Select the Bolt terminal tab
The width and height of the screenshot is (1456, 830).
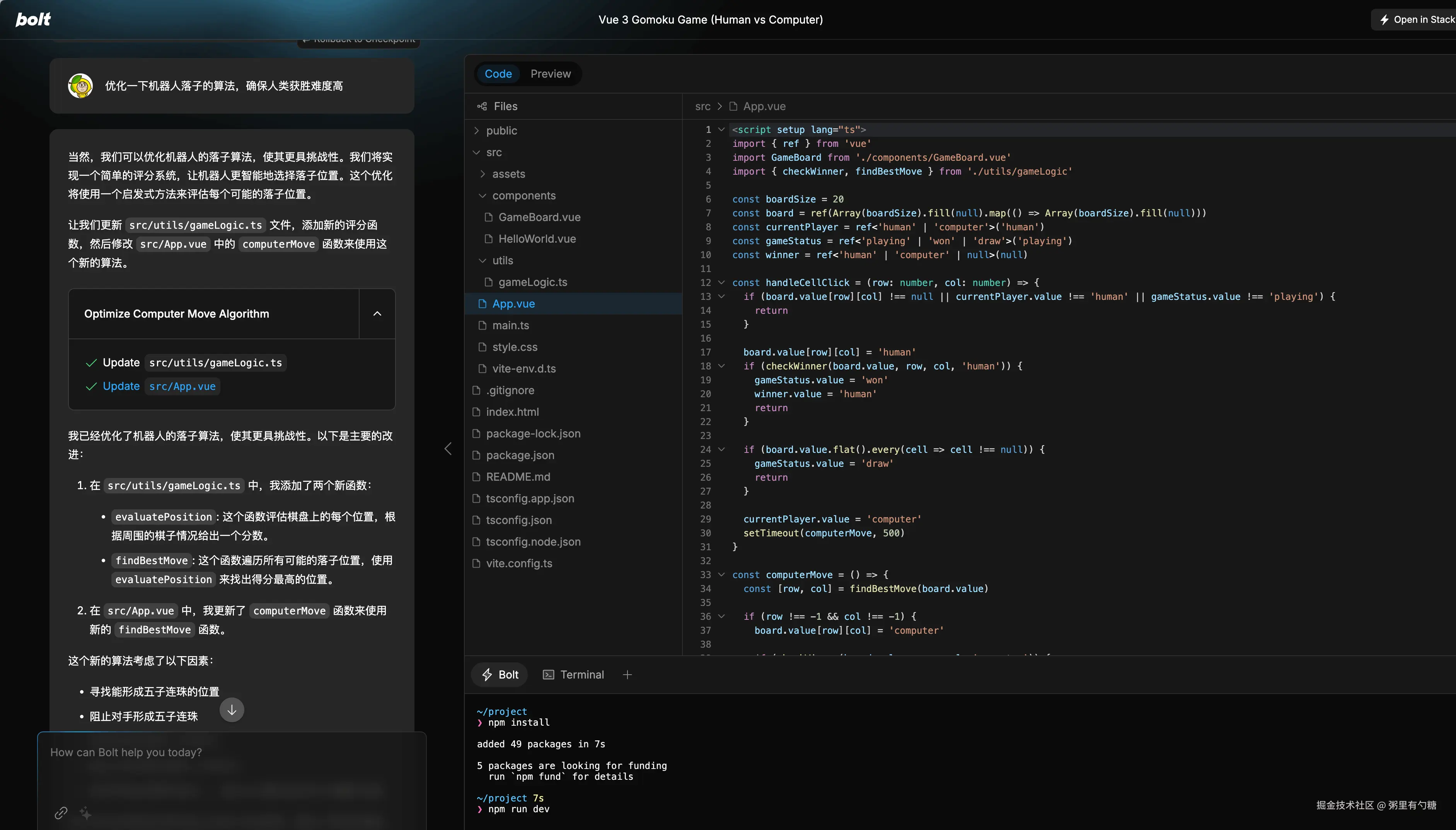coord(500,674)
